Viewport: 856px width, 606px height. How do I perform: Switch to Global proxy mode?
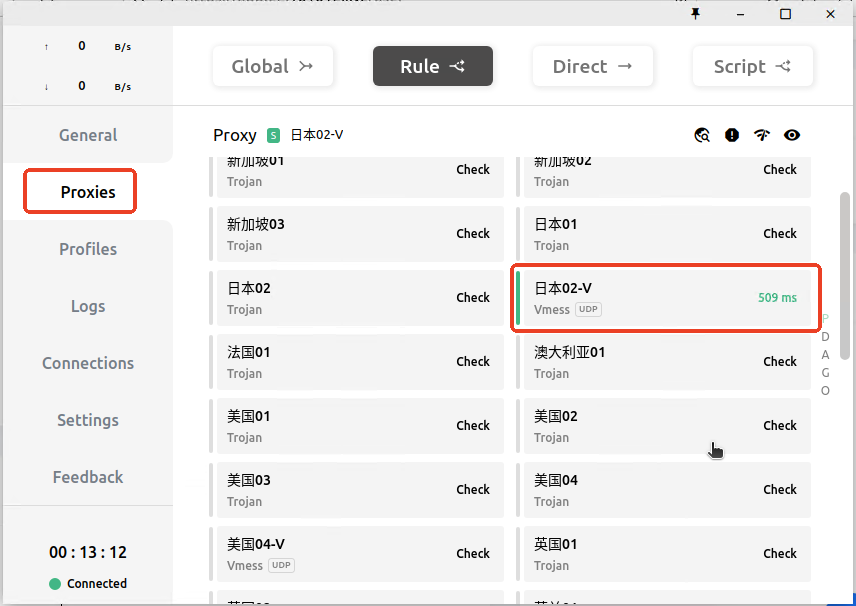pyautogui.click(x=272, y=67)
